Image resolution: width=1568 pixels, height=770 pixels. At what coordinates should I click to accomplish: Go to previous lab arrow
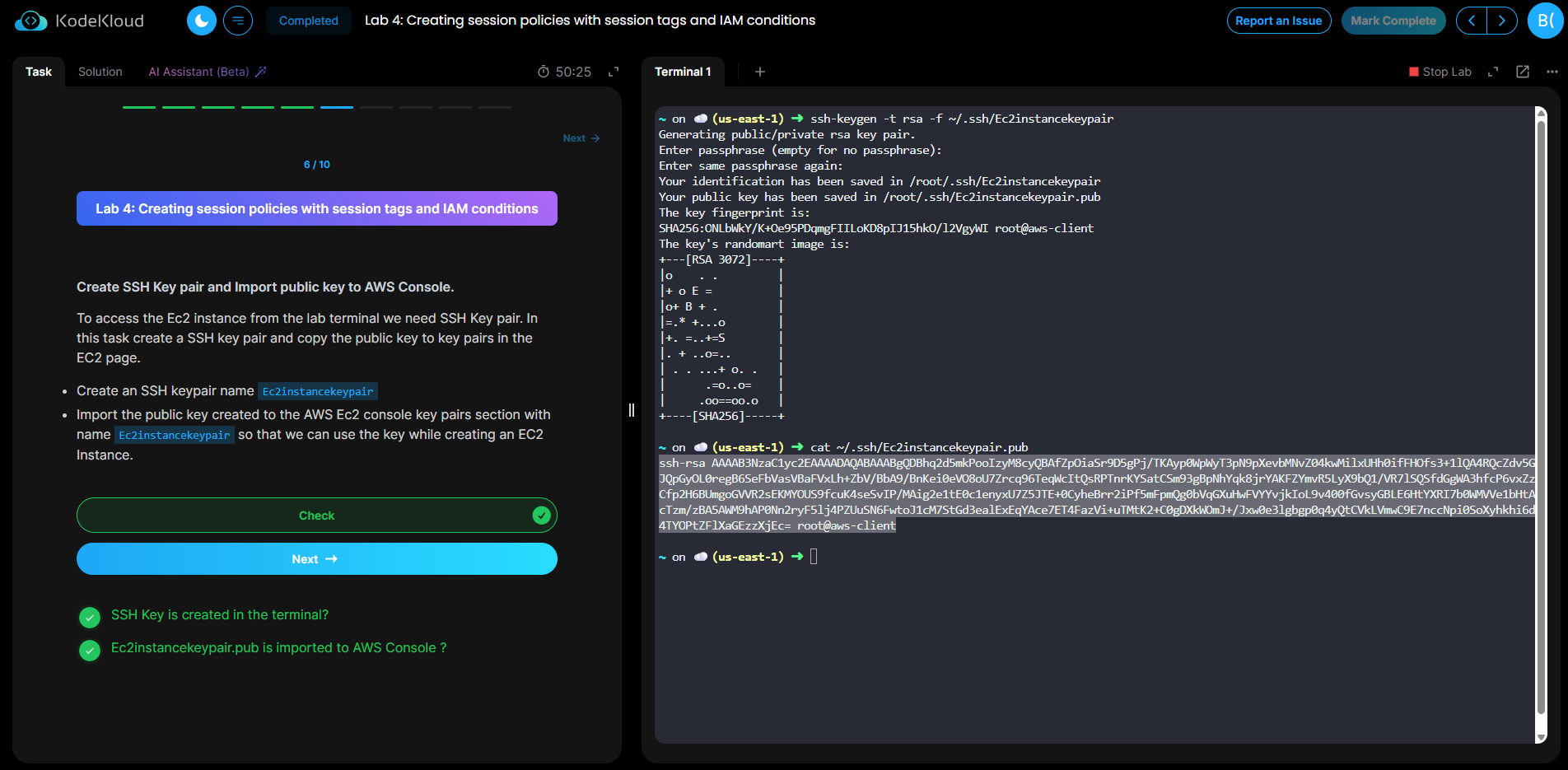click(x=1472, y=21)
